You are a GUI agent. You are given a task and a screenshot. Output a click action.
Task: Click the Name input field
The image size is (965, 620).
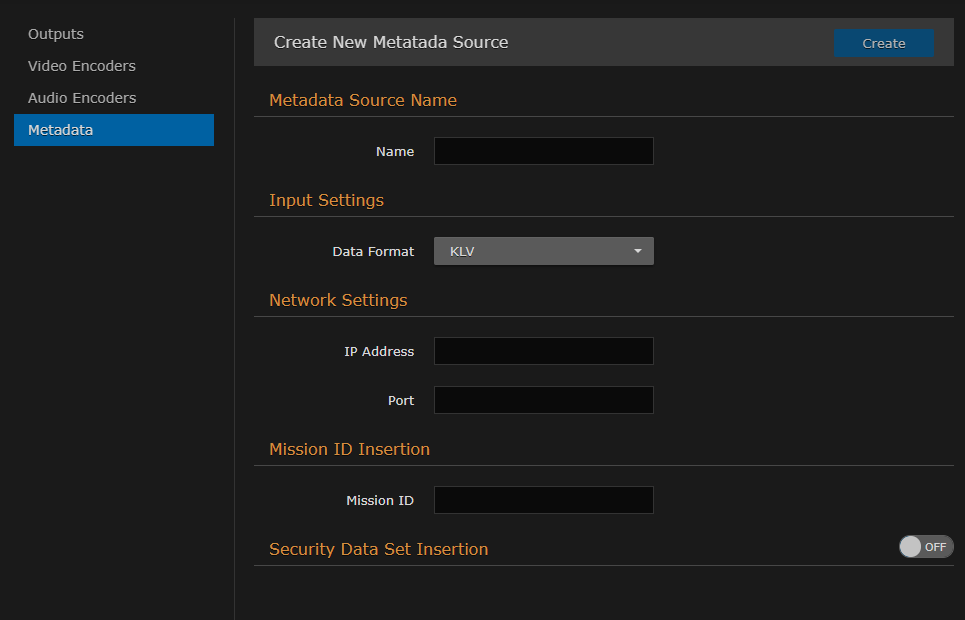pyautogui.click(x=543, y=150)
